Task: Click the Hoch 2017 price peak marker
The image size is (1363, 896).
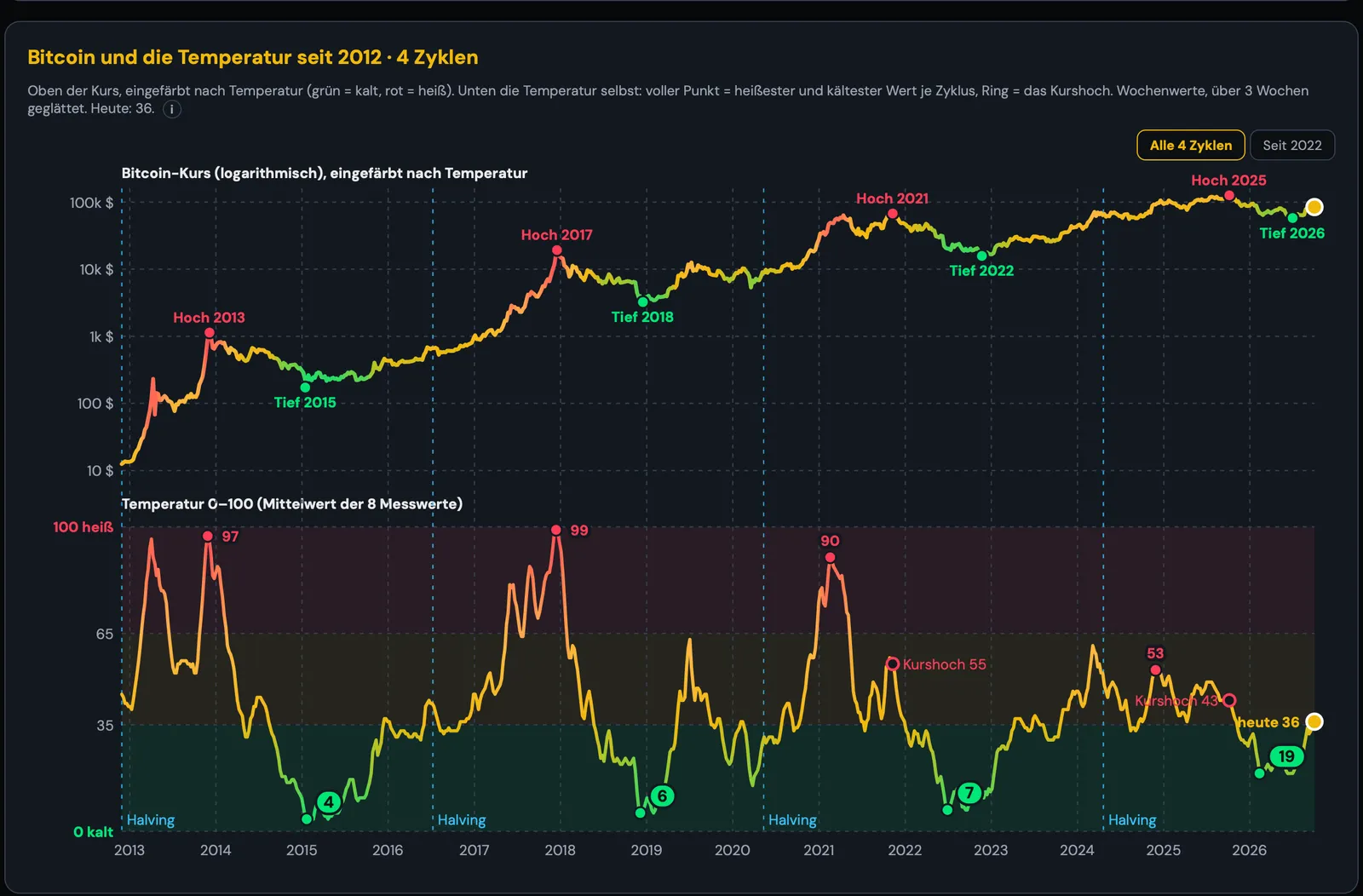Action: (x=556, y=250)
